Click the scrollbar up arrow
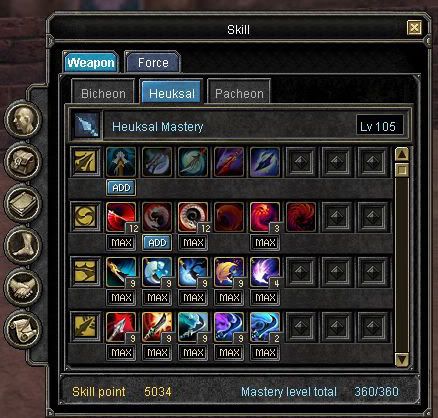This screenshot has width=438, height=418. (402, 154)
